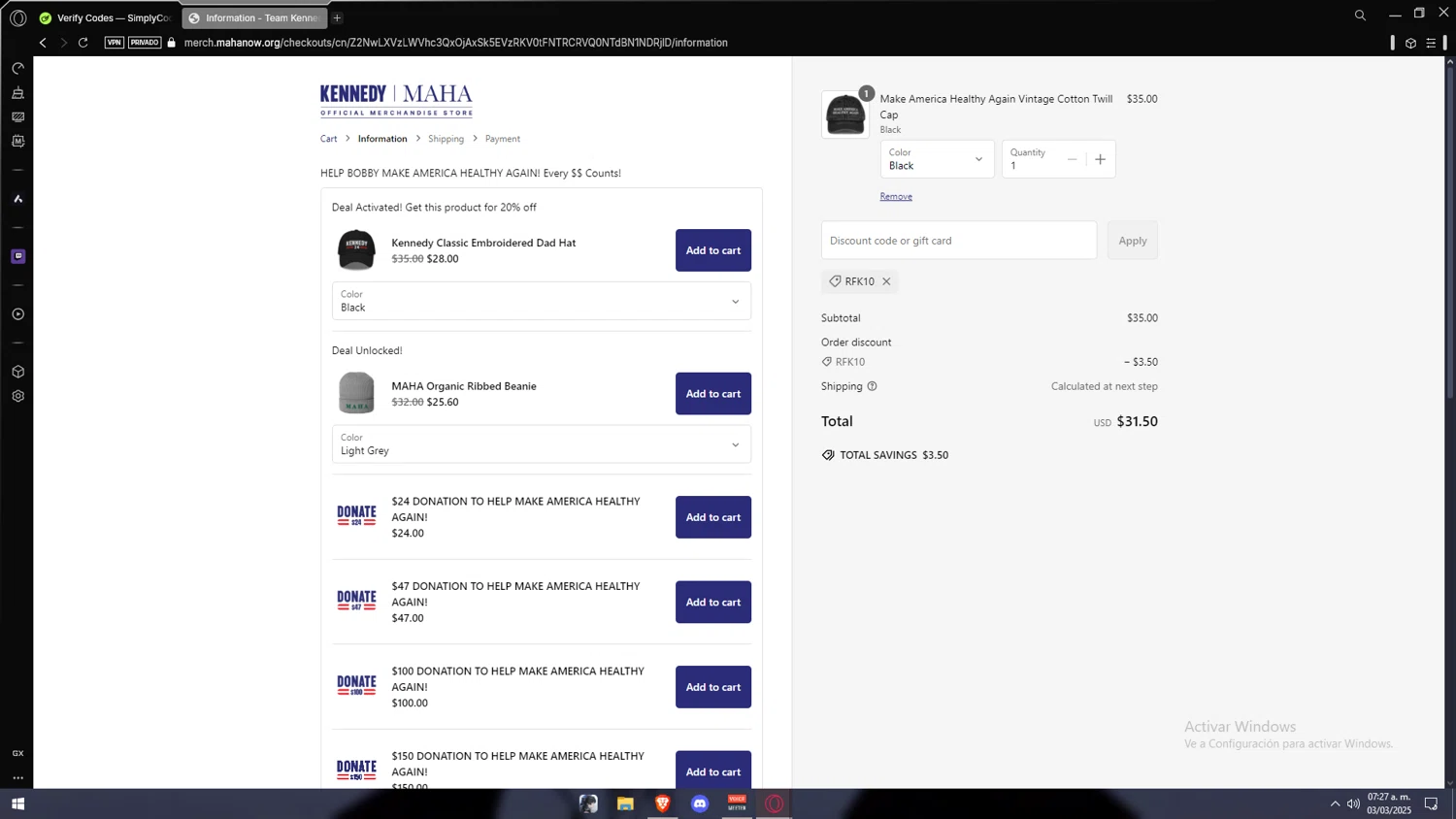Add Kennedy Classic Dad Hat to cart
The height and width of the screenshot is (819, 1456).
pos(713,250)
